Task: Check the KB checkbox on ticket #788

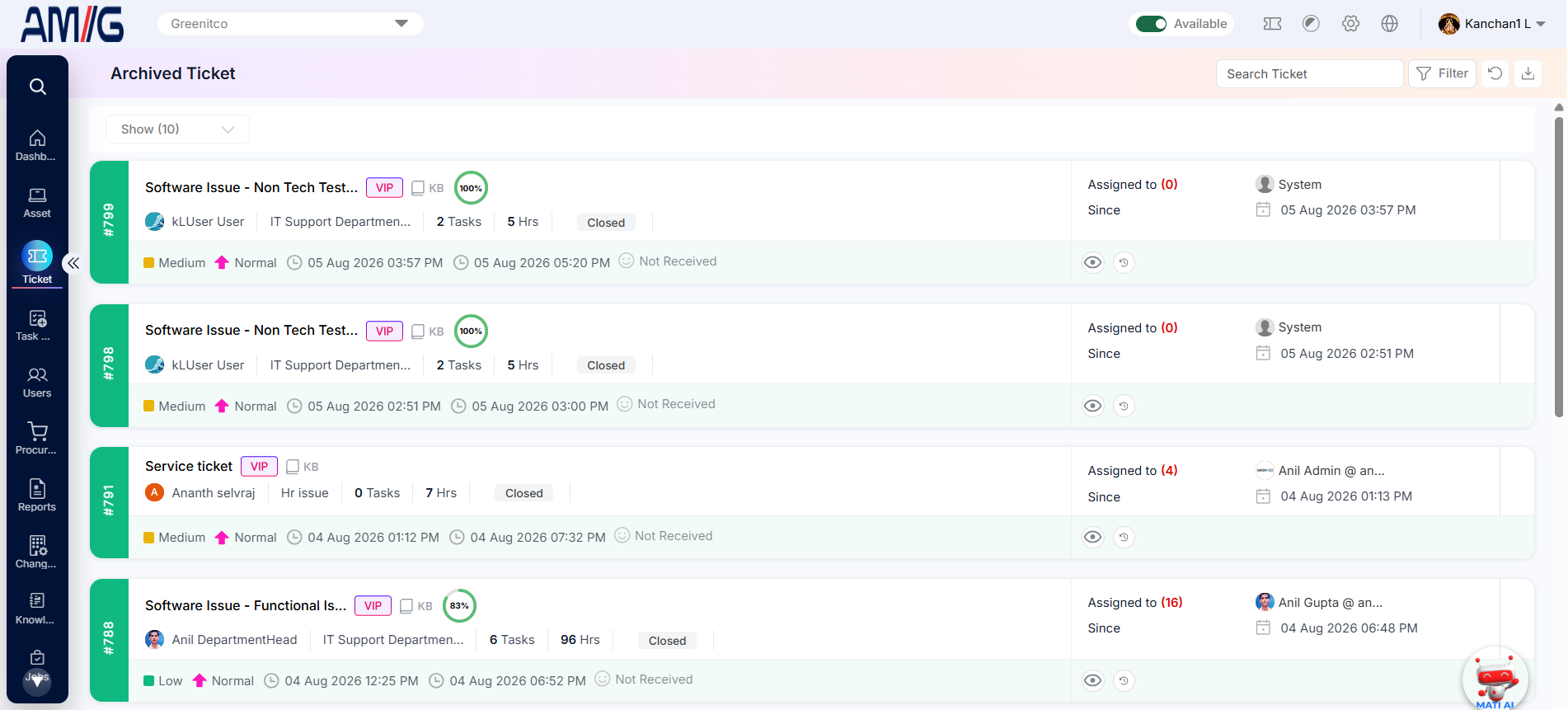Action: pos(406,606)
